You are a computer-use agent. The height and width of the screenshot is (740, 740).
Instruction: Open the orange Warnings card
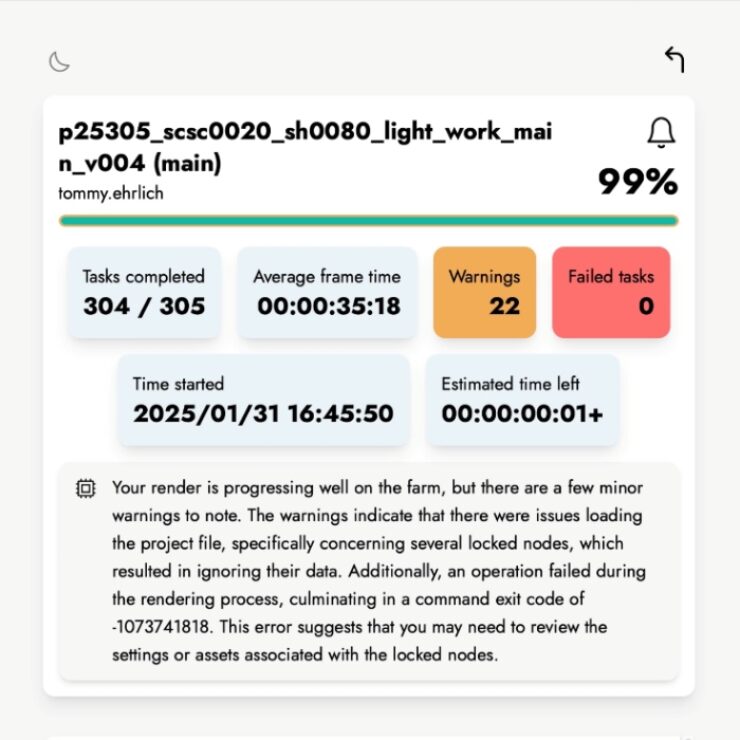point(484,292)
